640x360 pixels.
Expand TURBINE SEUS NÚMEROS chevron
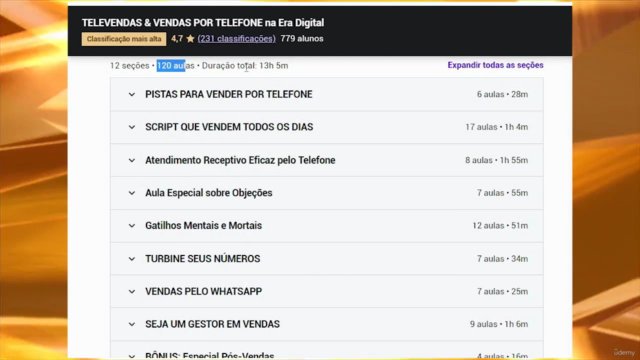131,259
